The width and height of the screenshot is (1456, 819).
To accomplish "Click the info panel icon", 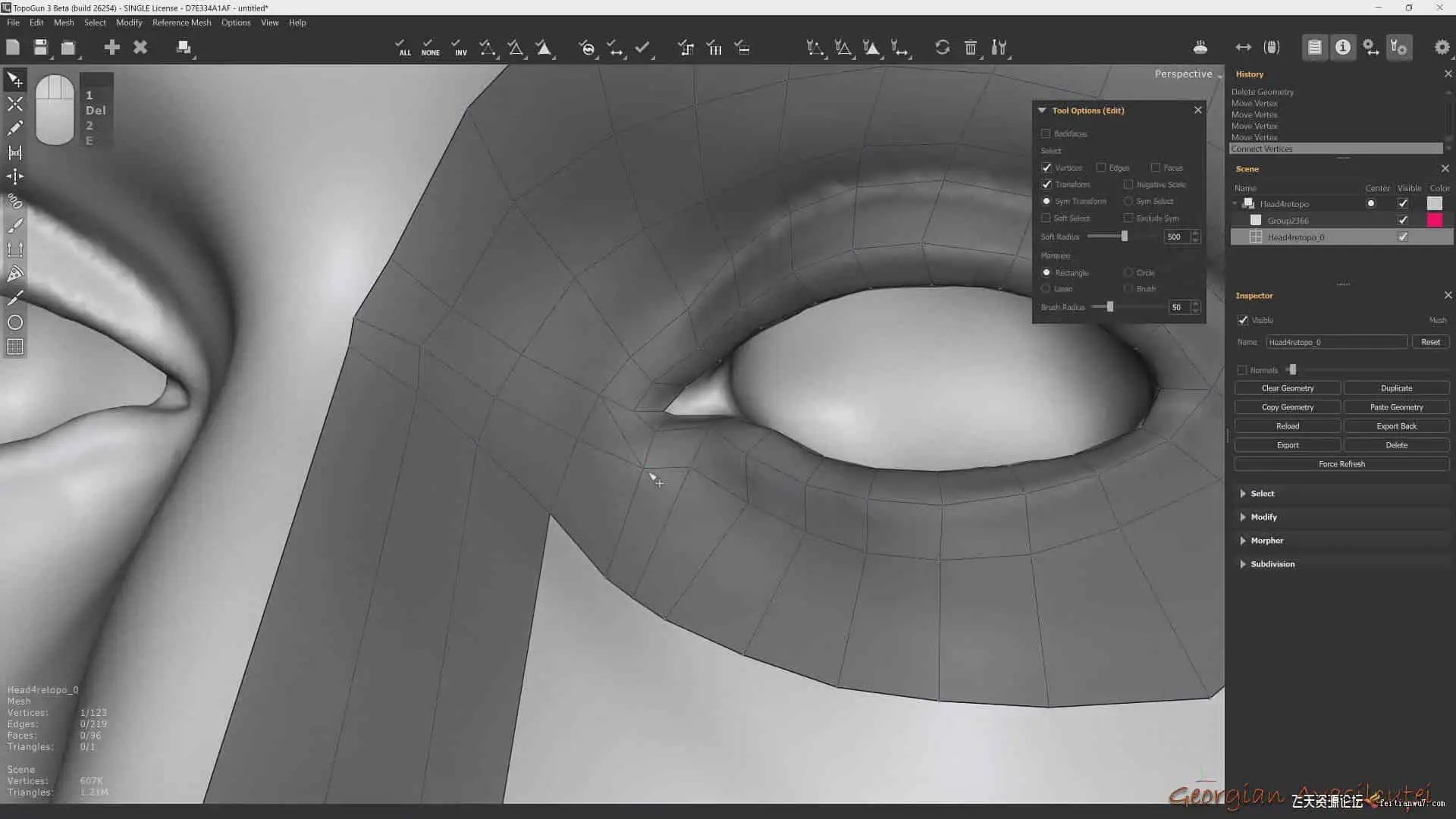I will point(1343,48).
